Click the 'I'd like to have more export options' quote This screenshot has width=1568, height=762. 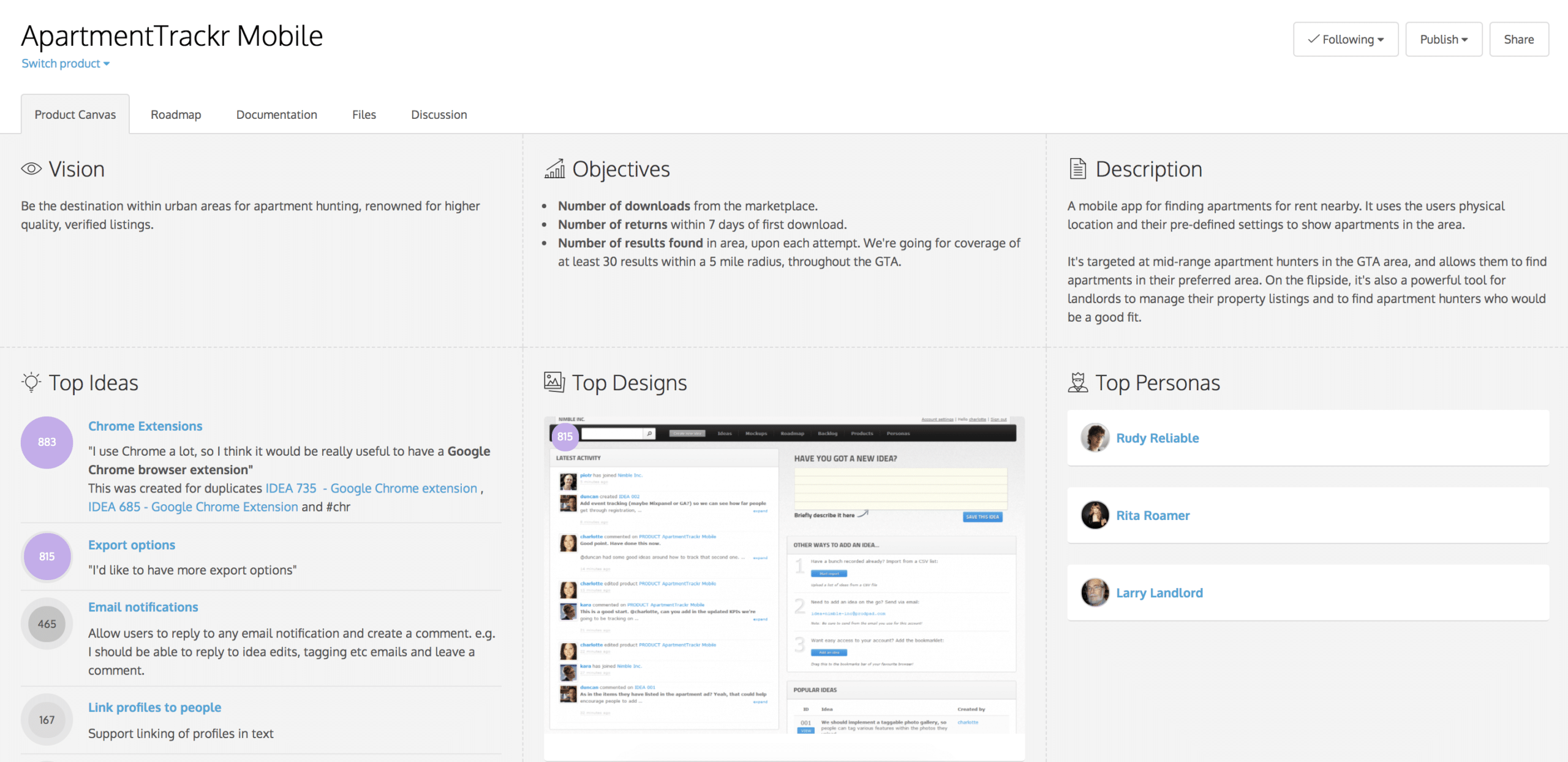(192, 570)
